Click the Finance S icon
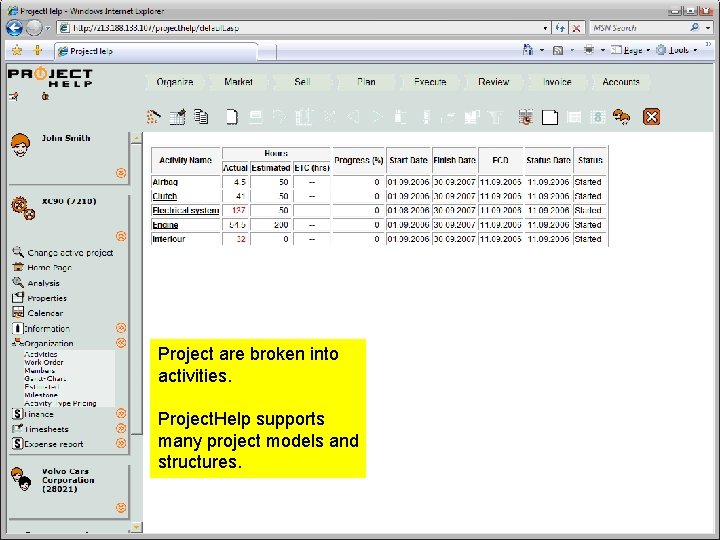 point(17,414)
